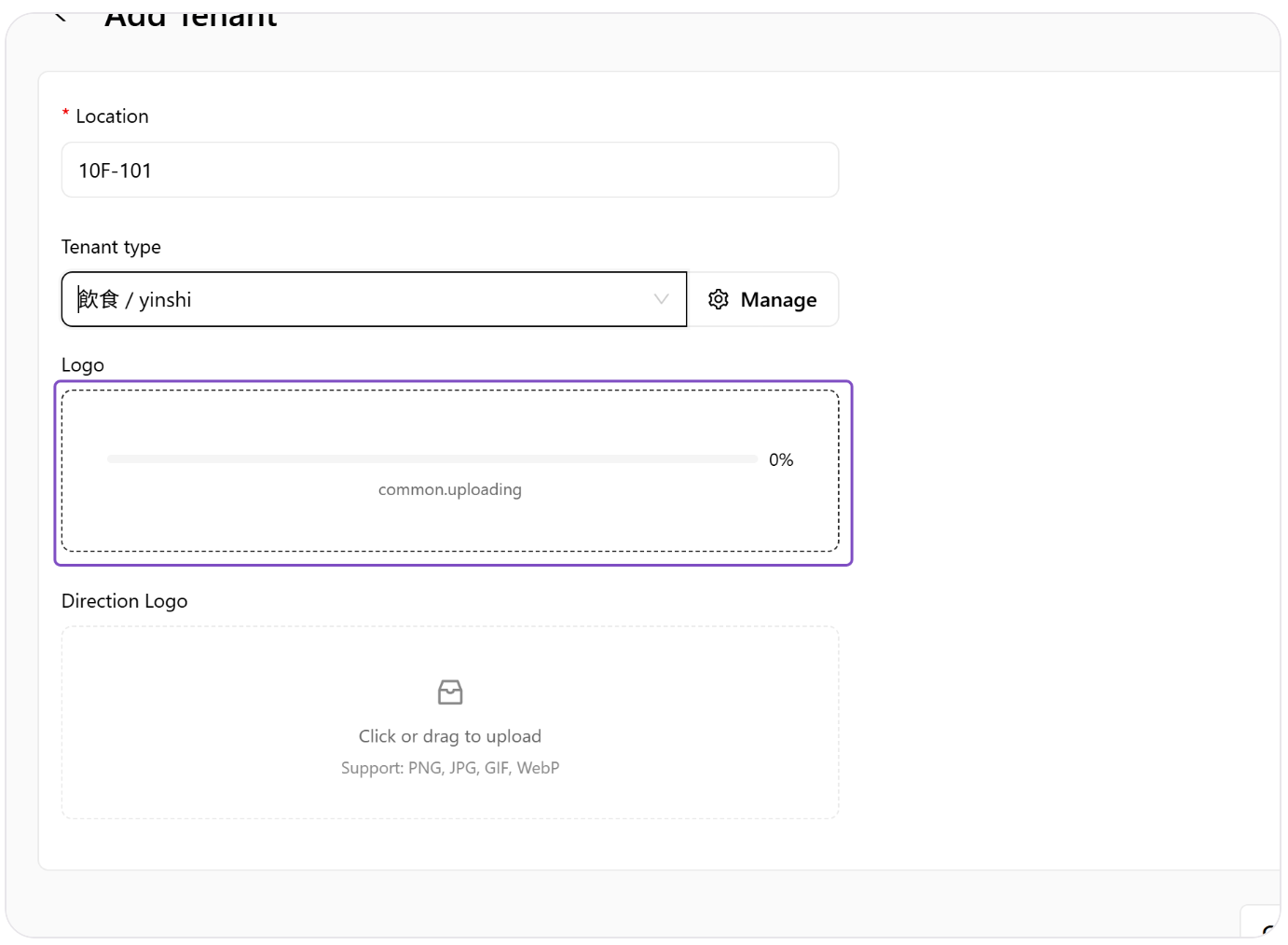Open the Tenant type dropdown
Viewport: 1288px width, 945px height.
tap(374, 299)
